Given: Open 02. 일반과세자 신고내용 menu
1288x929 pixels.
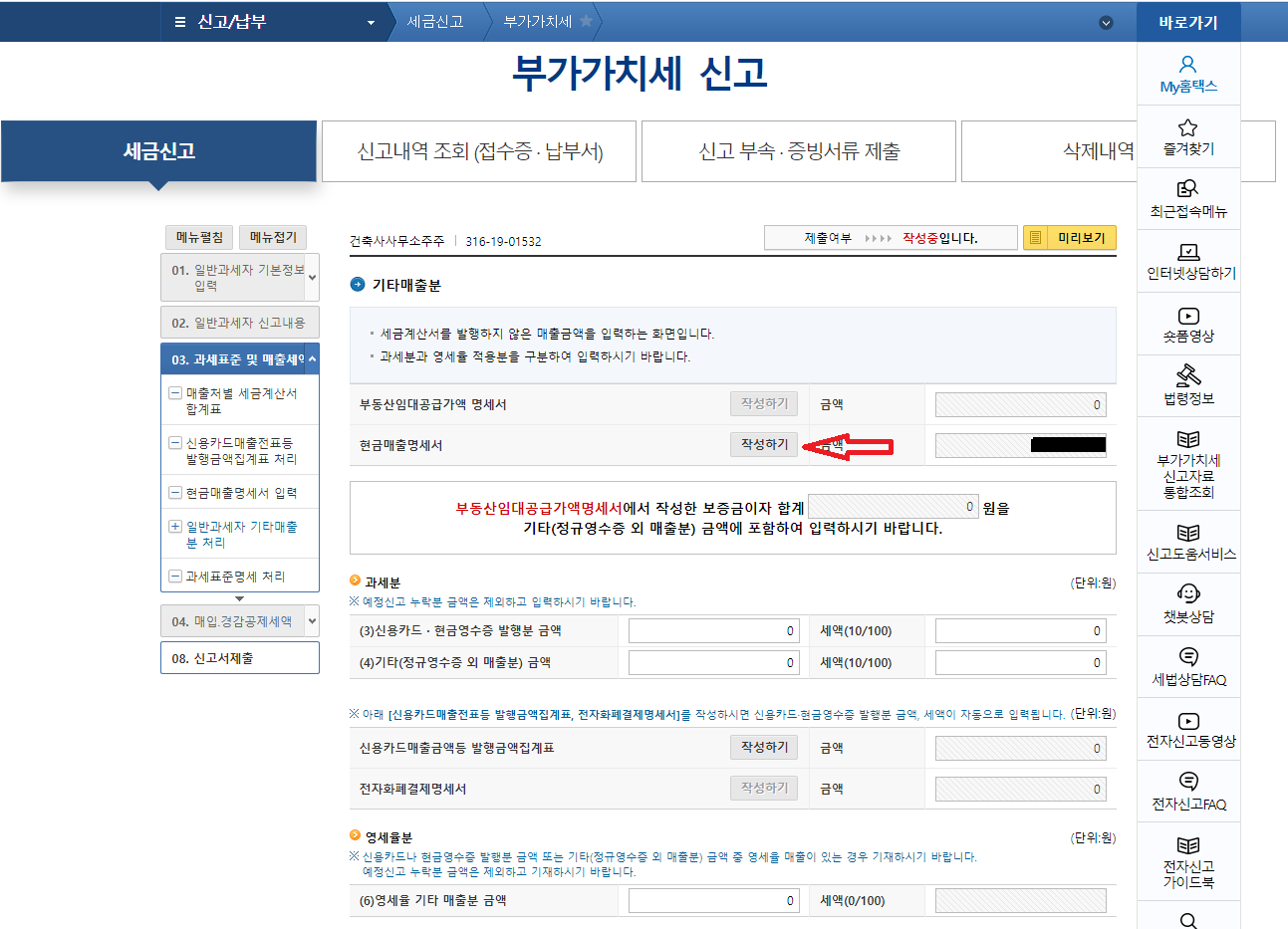Looking at the screenshot, I should (x=239, y=323).
